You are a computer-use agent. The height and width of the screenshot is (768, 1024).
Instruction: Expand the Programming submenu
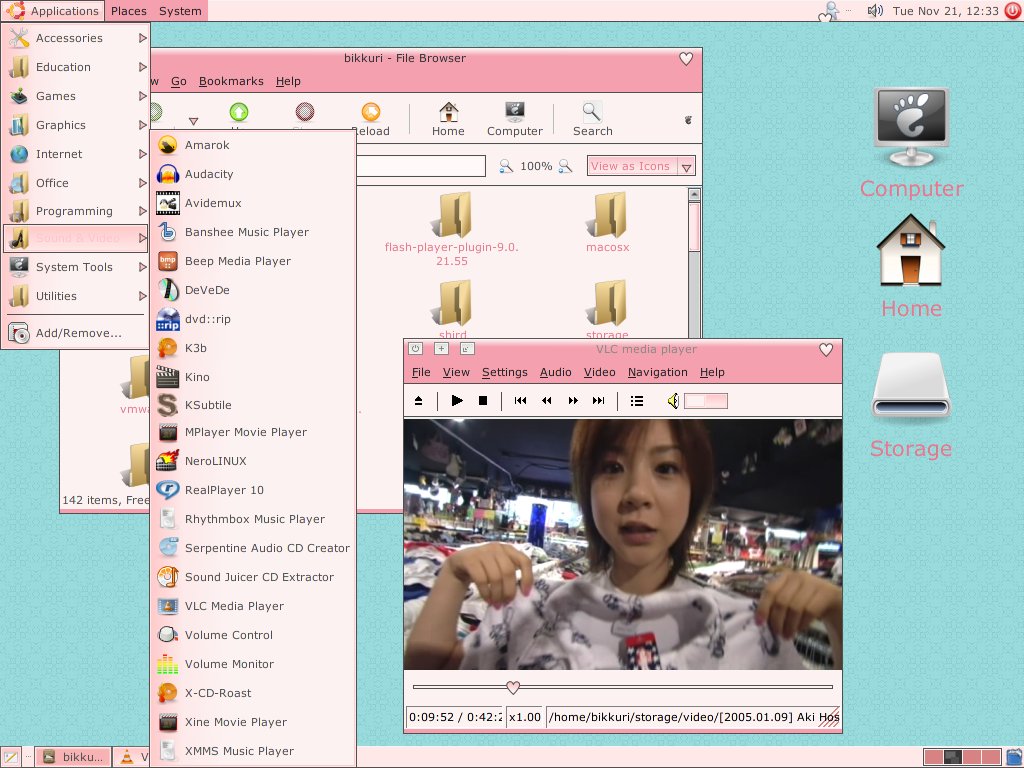pos(76,211)
